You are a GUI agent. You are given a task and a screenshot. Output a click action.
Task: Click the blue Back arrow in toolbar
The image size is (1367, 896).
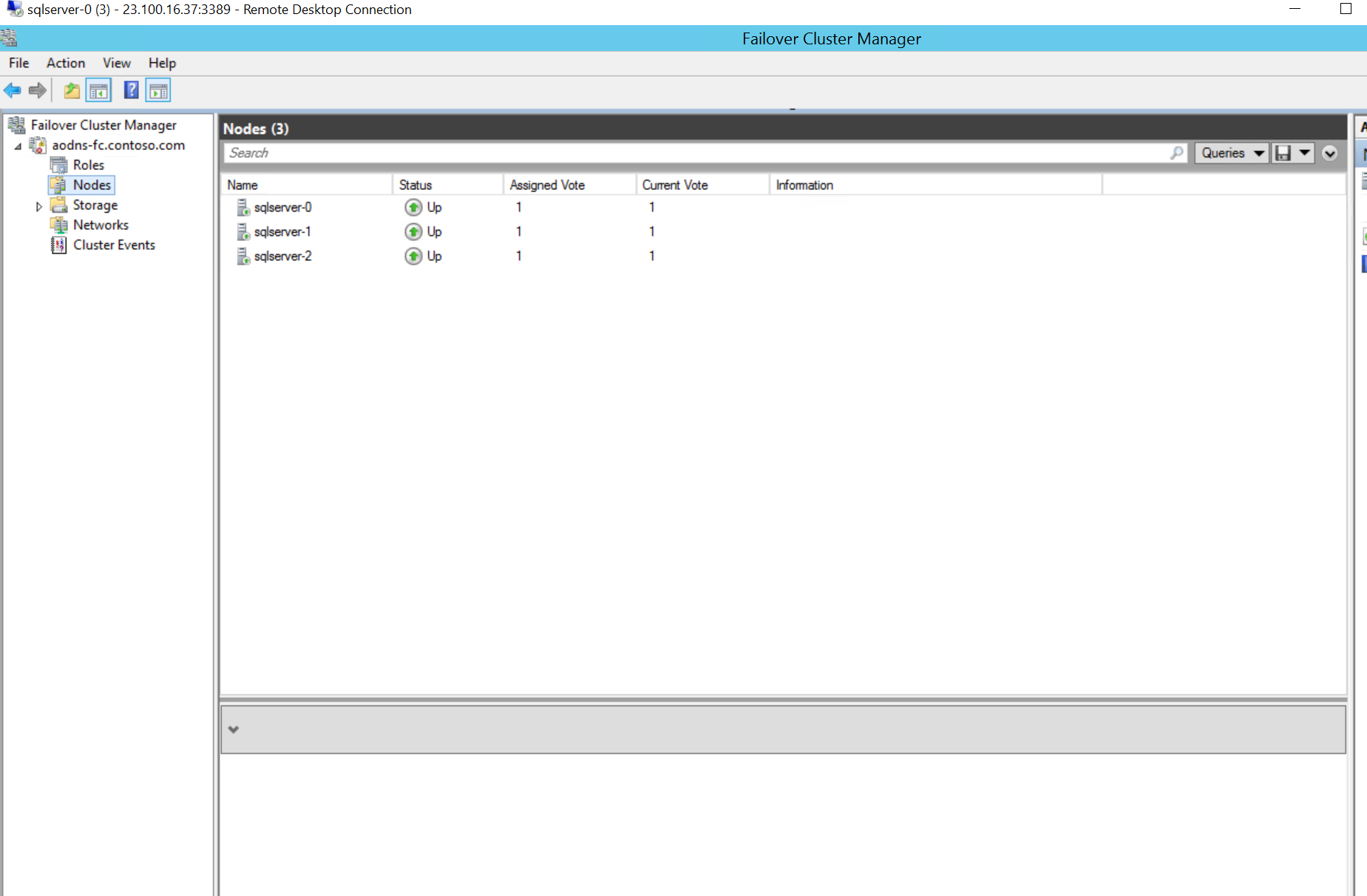click(13, 91)
